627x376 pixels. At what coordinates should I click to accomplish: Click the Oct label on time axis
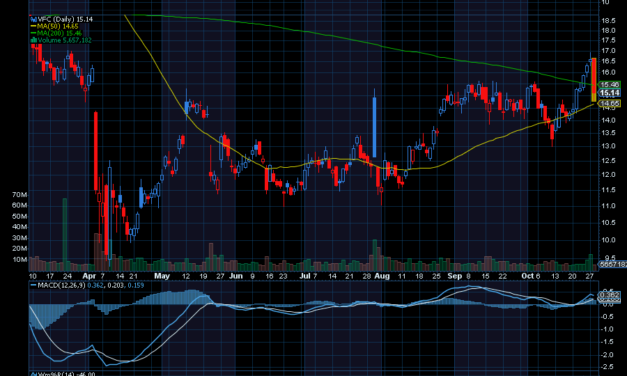point(527,276)
